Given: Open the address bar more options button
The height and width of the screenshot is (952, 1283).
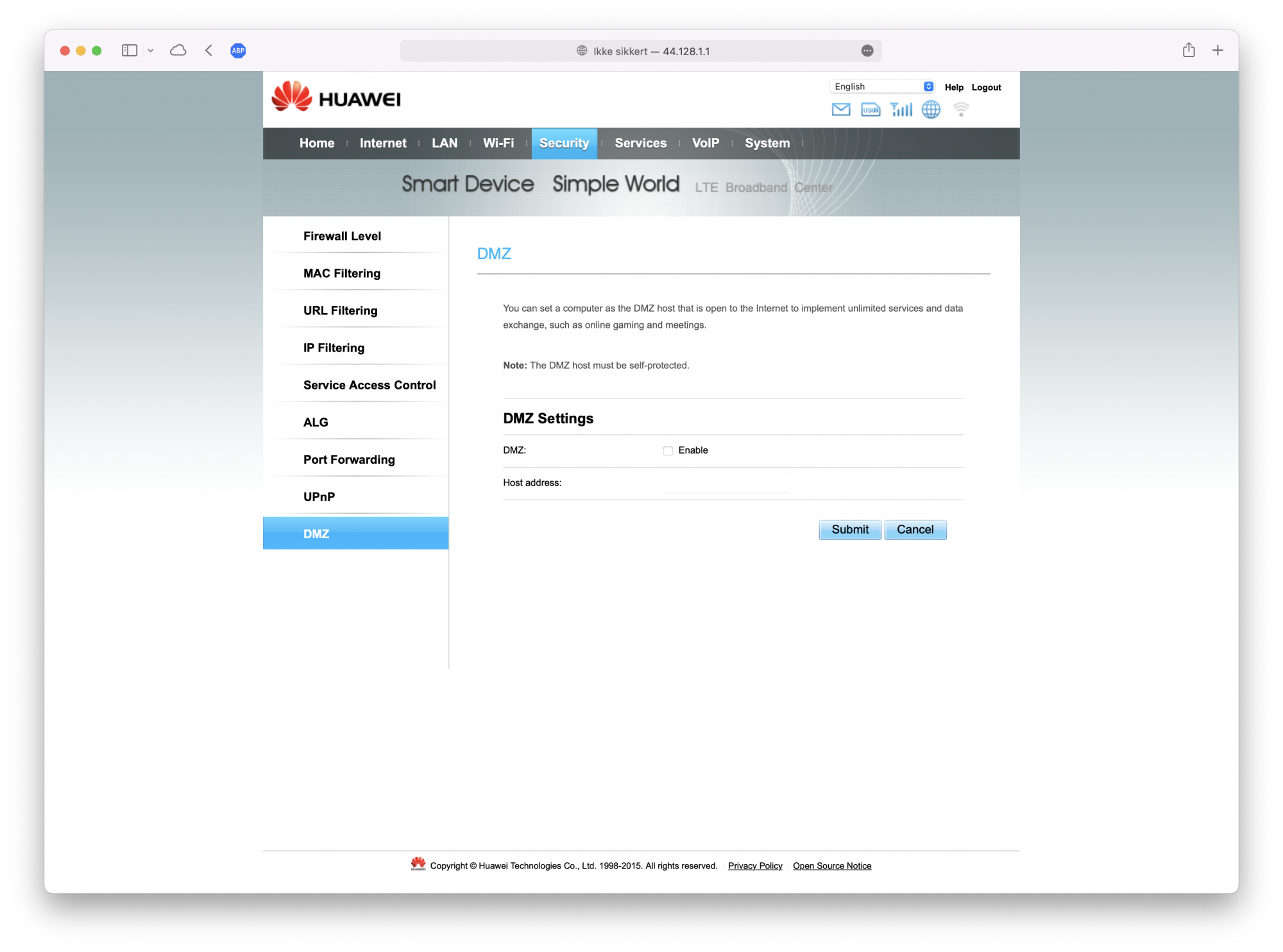Looking at the screenshot, I should coord(867,51).
